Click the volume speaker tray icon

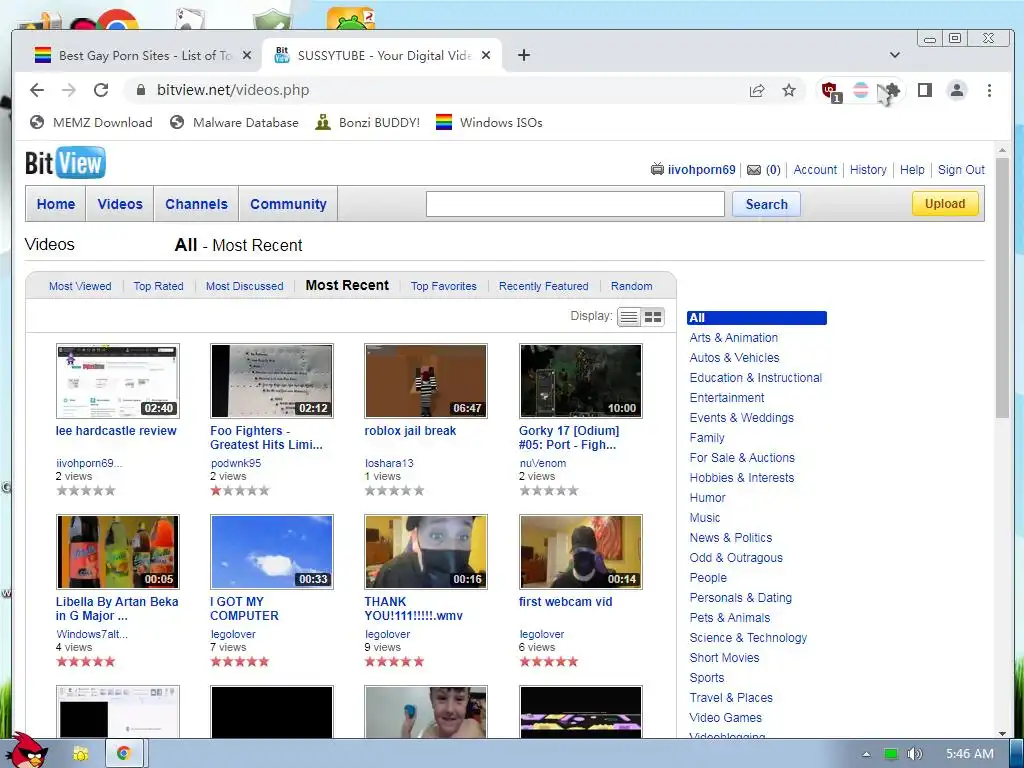point(914,754)
